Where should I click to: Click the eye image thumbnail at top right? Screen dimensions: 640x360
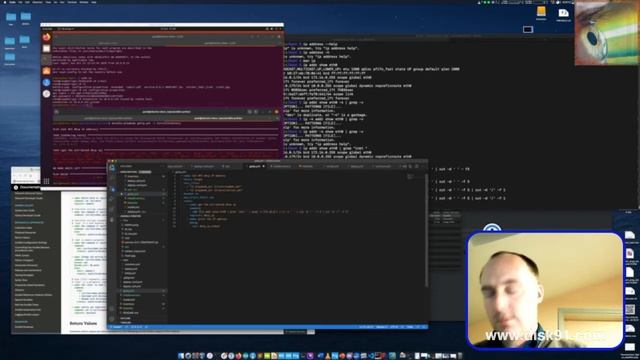tap(606, 33)
